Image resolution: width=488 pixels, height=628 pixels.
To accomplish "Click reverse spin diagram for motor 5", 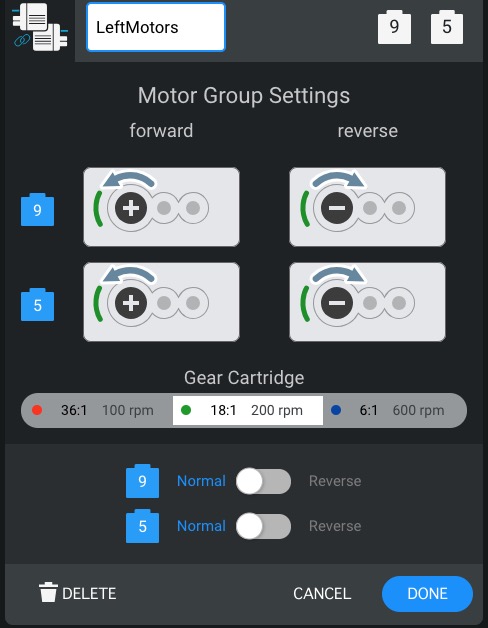I will (367, 302).
